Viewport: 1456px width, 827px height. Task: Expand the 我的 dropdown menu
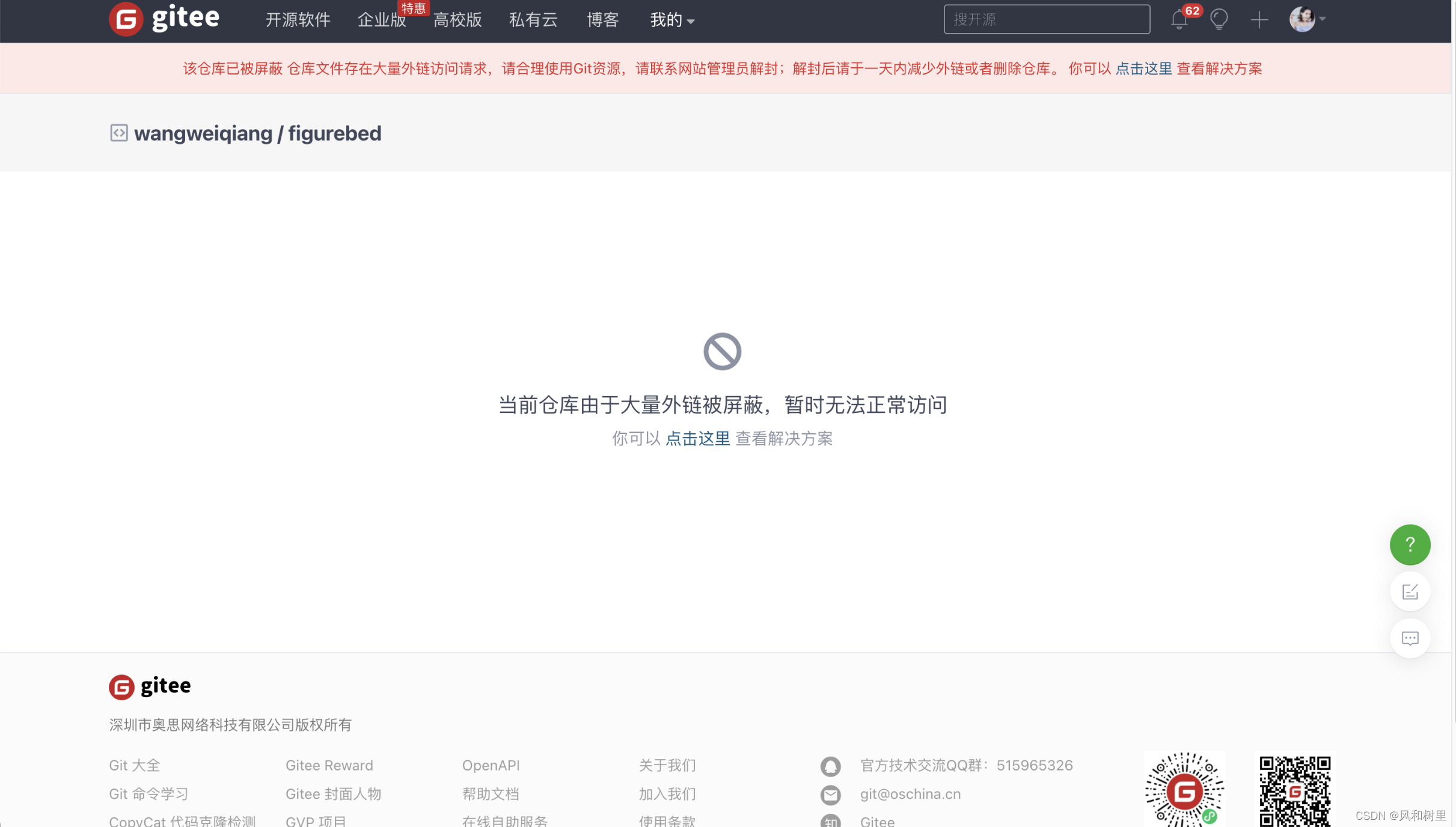point(672,20)
